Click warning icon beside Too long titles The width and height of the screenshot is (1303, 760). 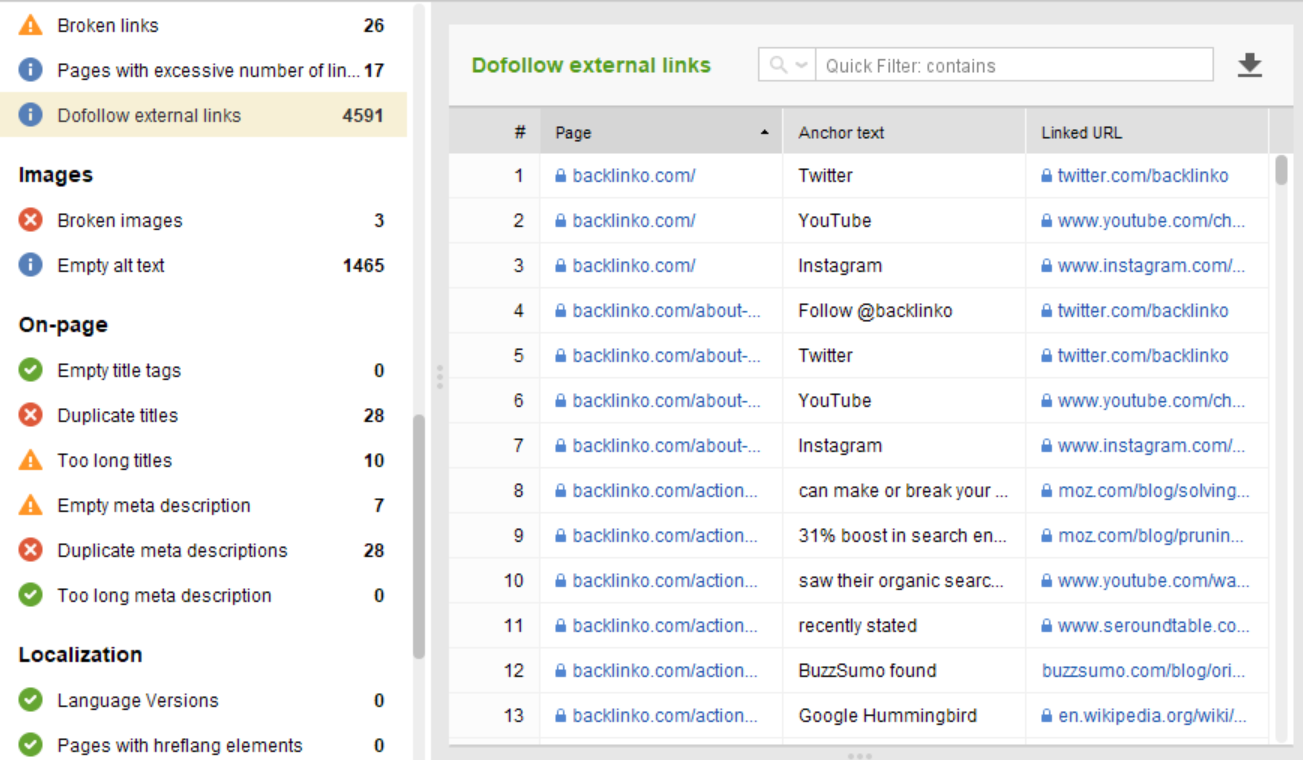[x=31, y=460]
